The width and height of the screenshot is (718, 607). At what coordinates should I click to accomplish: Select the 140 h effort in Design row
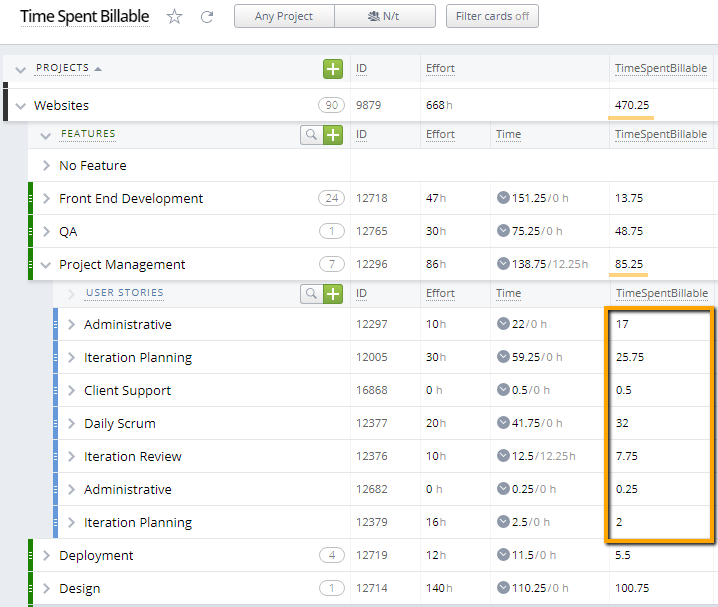pyautogui.click(x=439, y=588)
